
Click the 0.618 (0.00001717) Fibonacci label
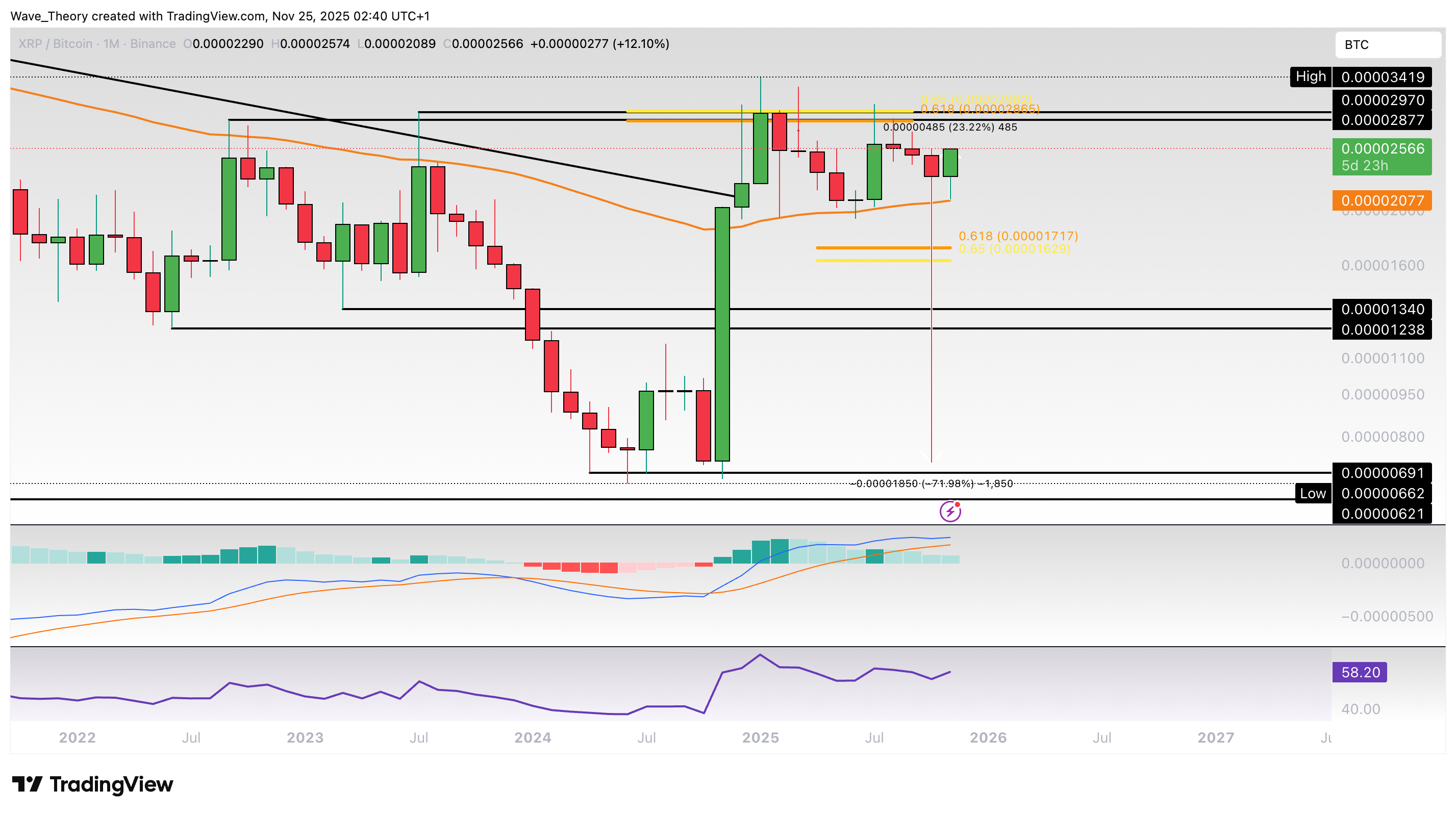(x=1018, y=236)
